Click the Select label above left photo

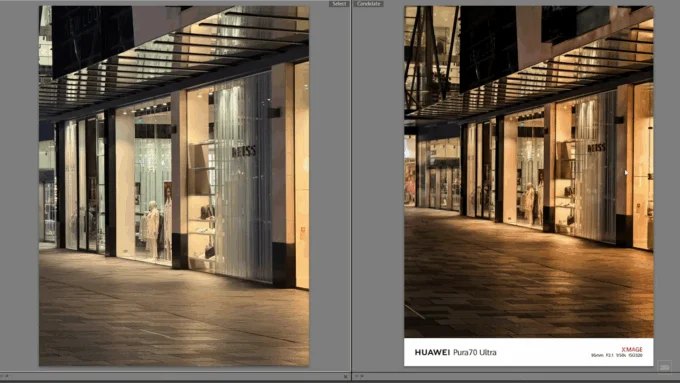[339, 3]
